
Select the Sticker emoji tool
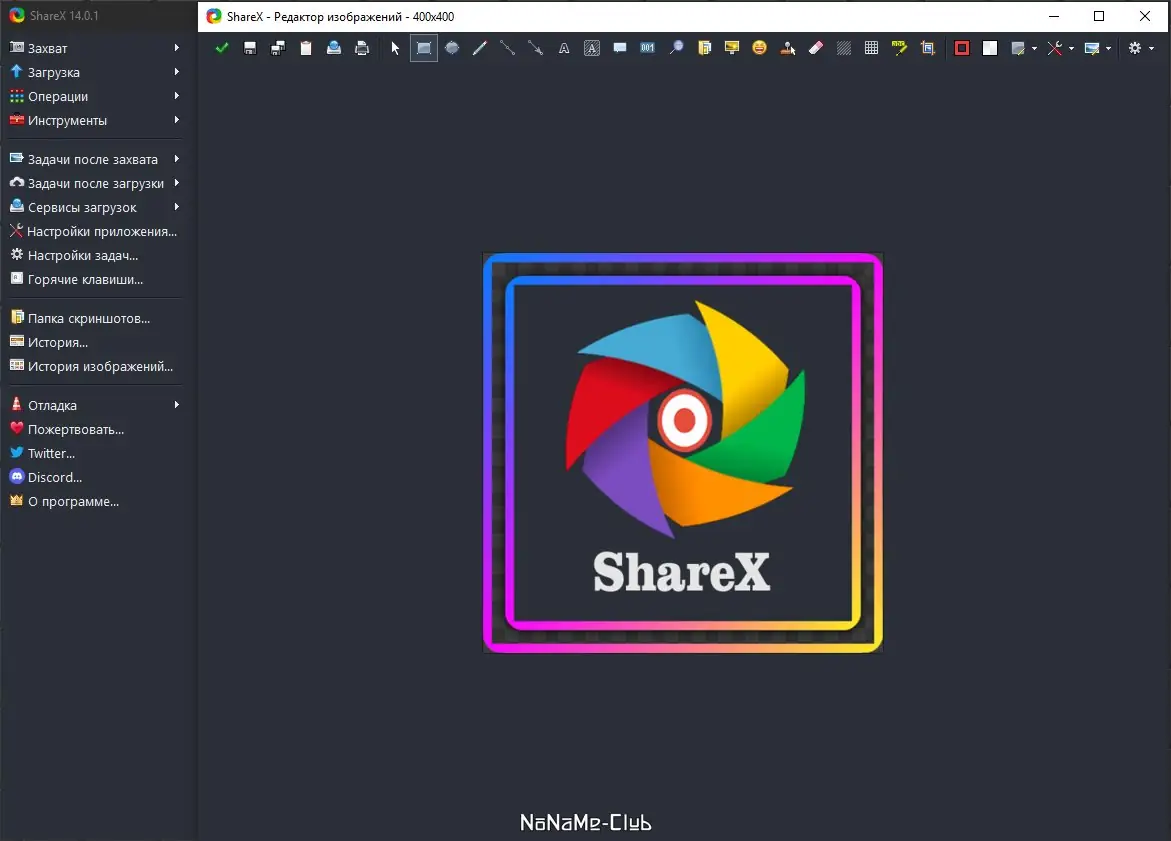[760, 48]
